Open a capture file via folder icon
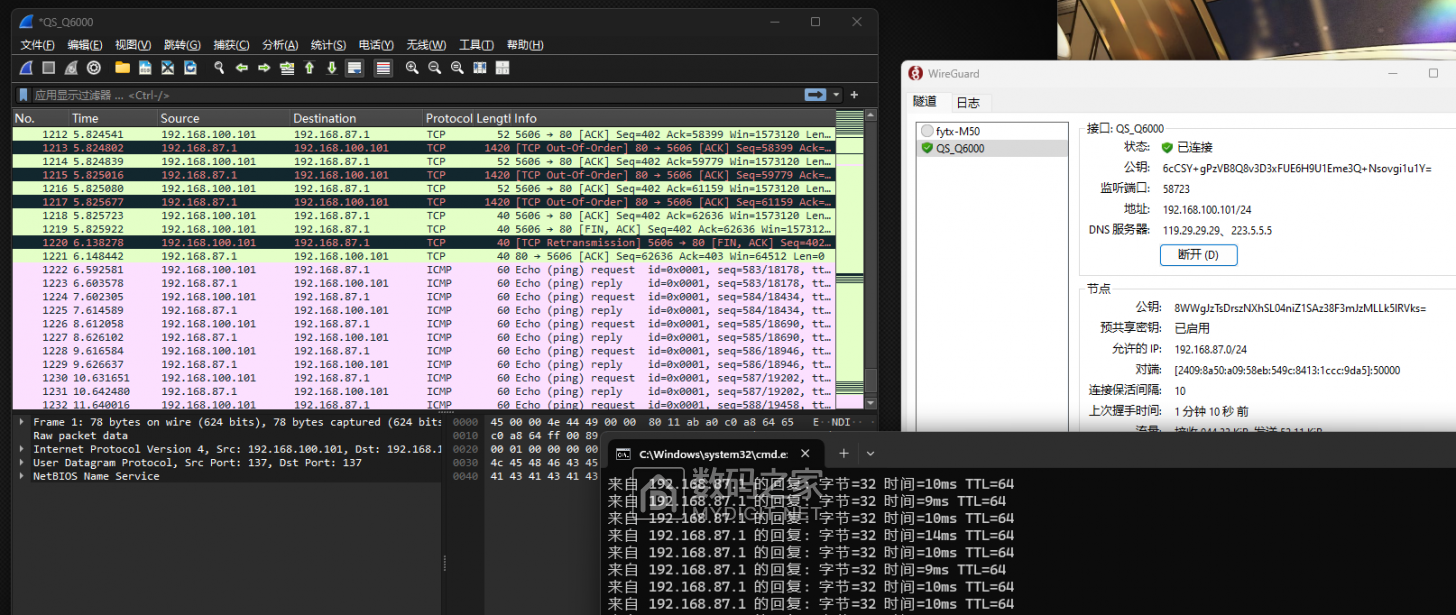Image resolution: width=1456 pixels, height=615 pixels. [122, 68]
